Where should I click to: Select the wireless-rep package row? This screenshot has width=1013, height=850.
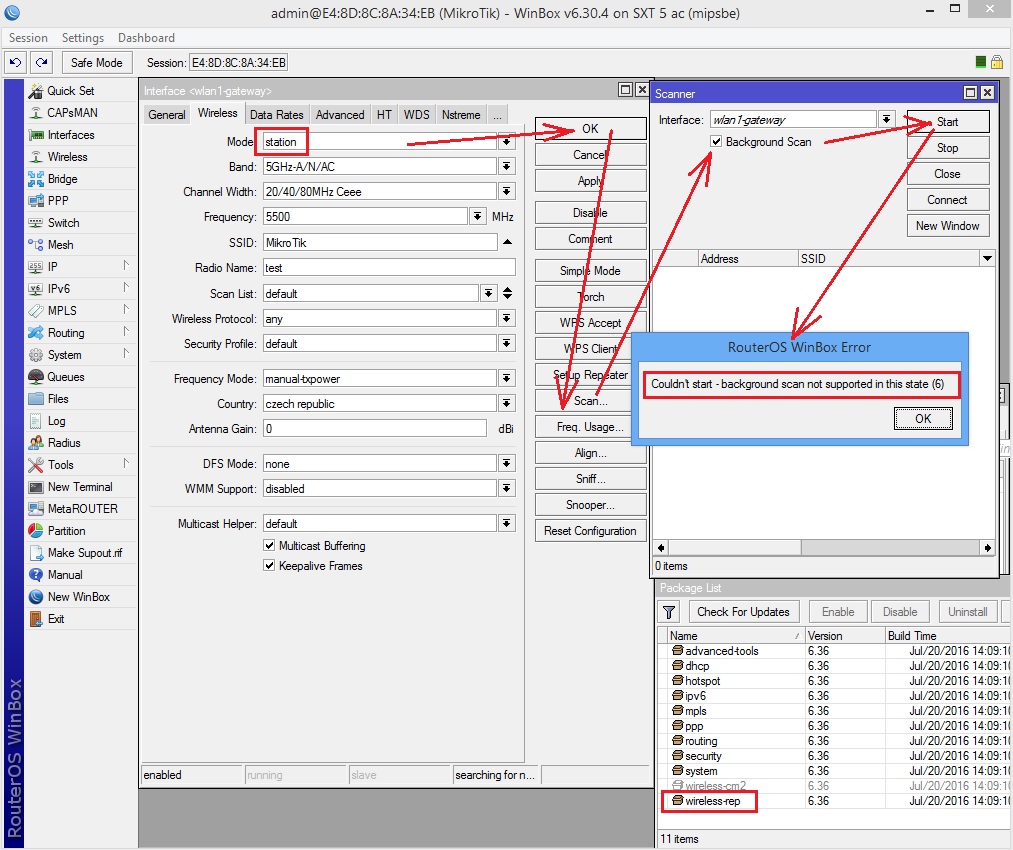coord(833,801)
